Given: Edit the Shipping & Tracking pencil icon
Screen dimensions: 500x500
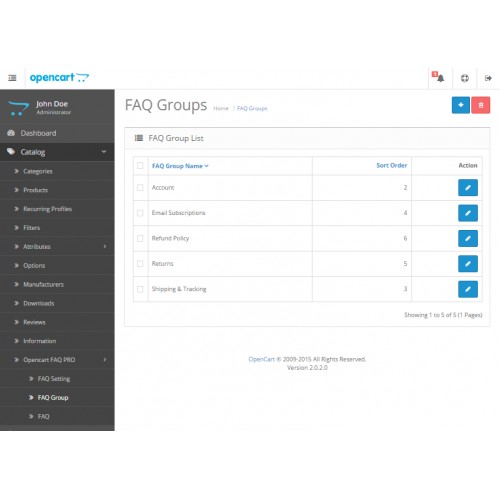Looking at the screenshot, I should (468, 289).
